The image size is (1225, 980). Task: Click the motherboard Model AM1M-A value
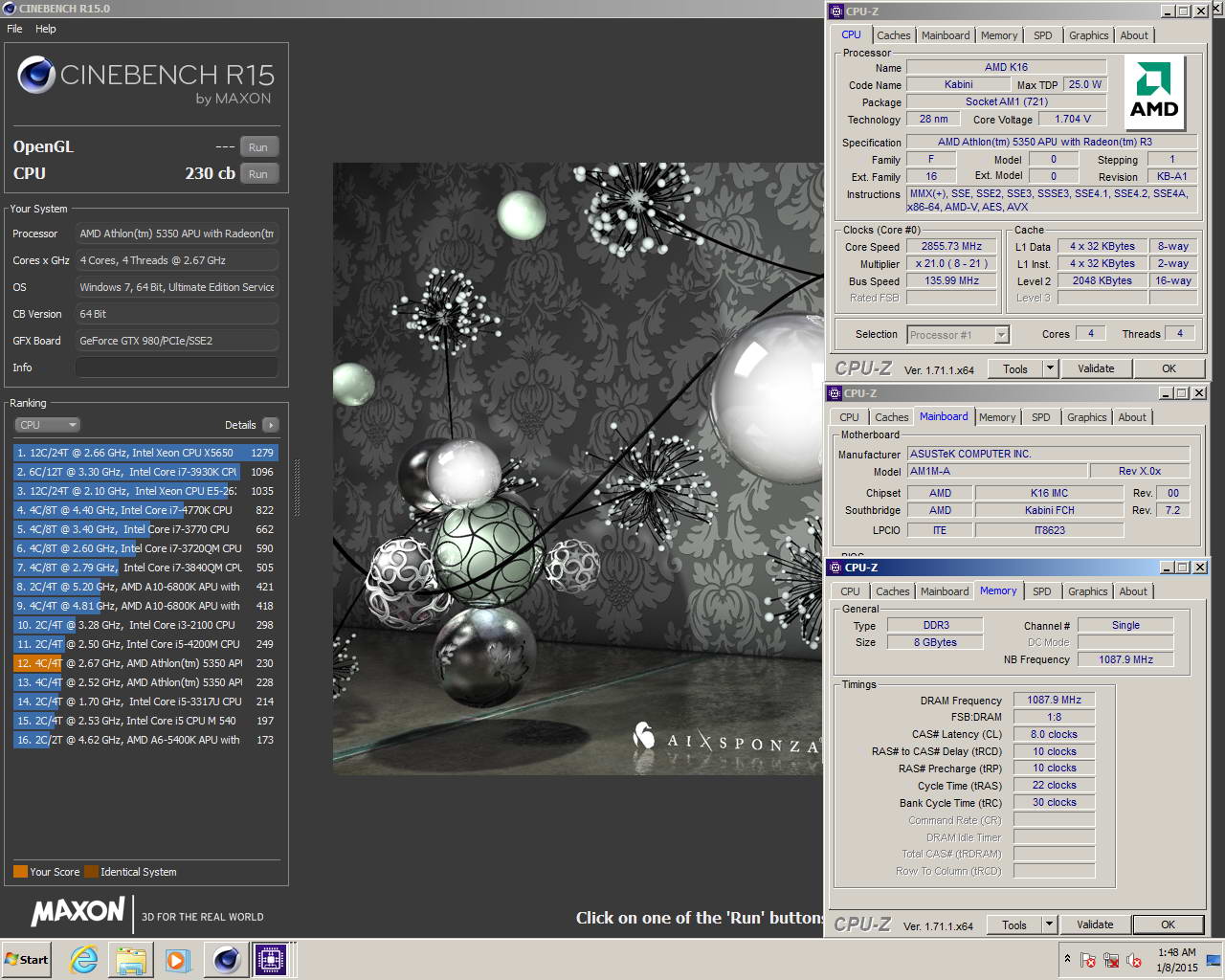pos(995,471)
